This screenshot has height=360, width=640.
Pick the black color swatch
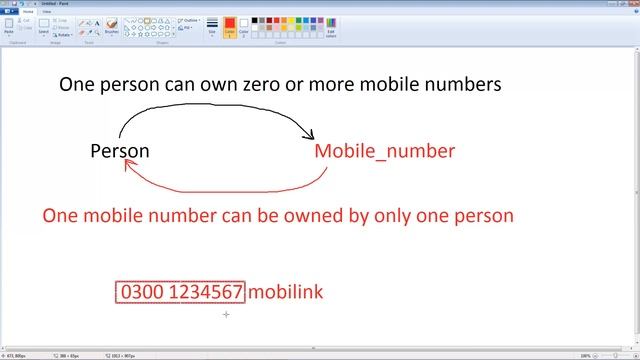(x=254, y=20)
